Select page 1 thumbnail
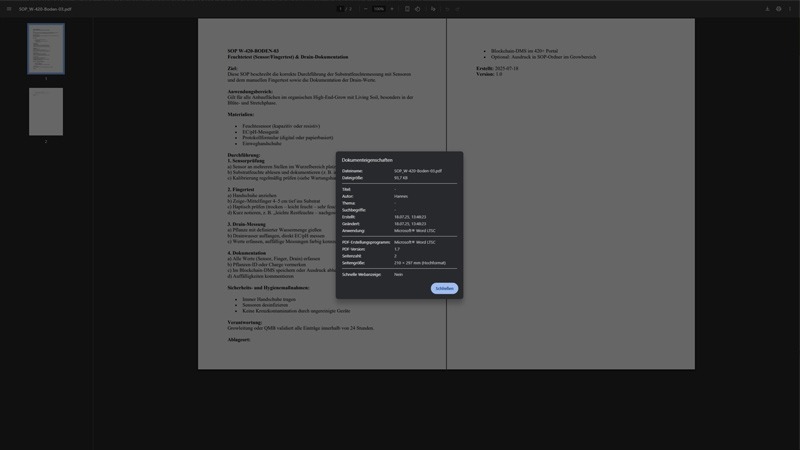Viewport: 800px width, 450px height. pyautogui.click(x=46, y=48)
